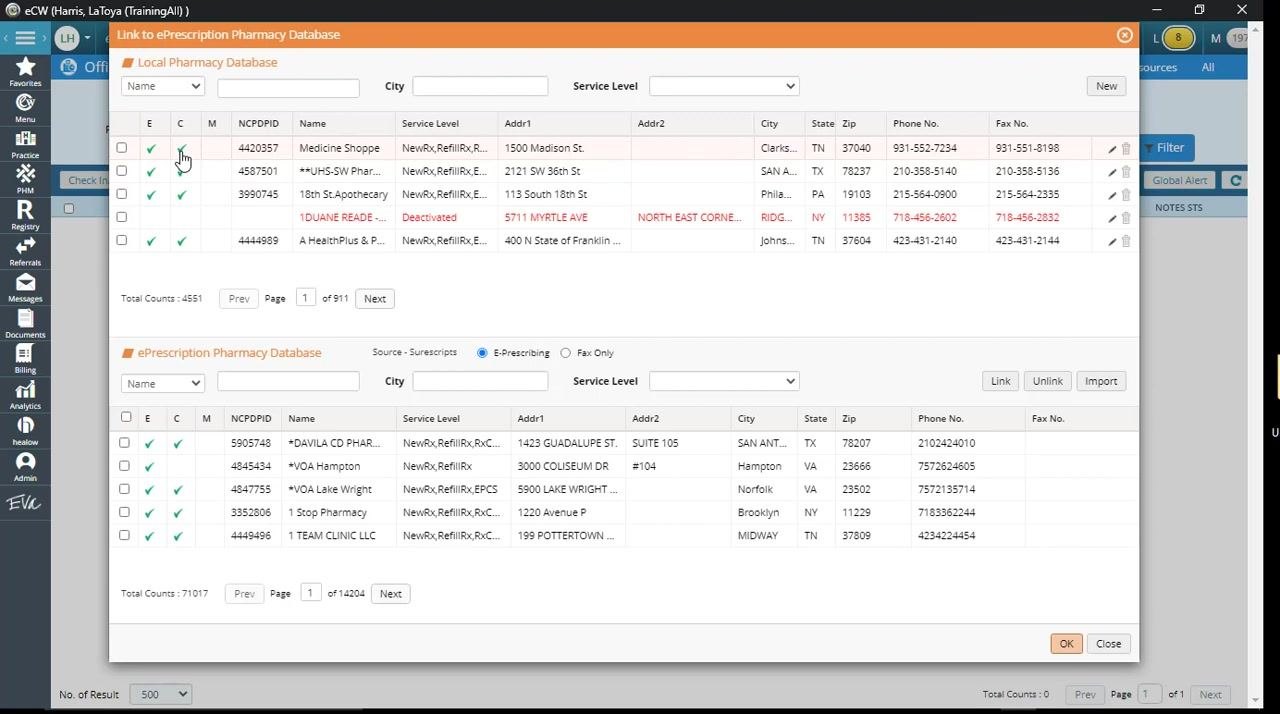Select the Fax Only radio button
This screenshot has width=1280, height=714.
pos(566,353)
